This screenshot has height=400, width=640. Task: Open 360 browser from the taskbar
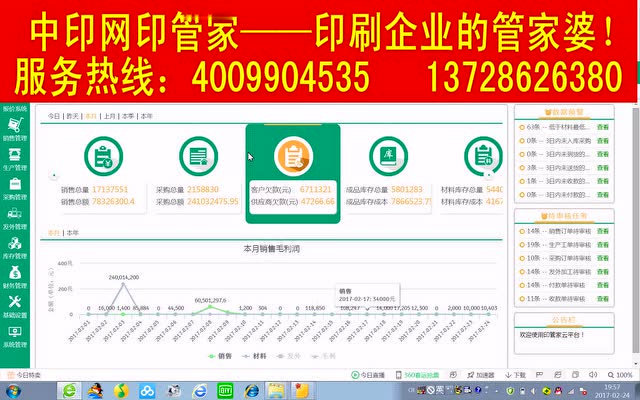click(x=69, y=391)
